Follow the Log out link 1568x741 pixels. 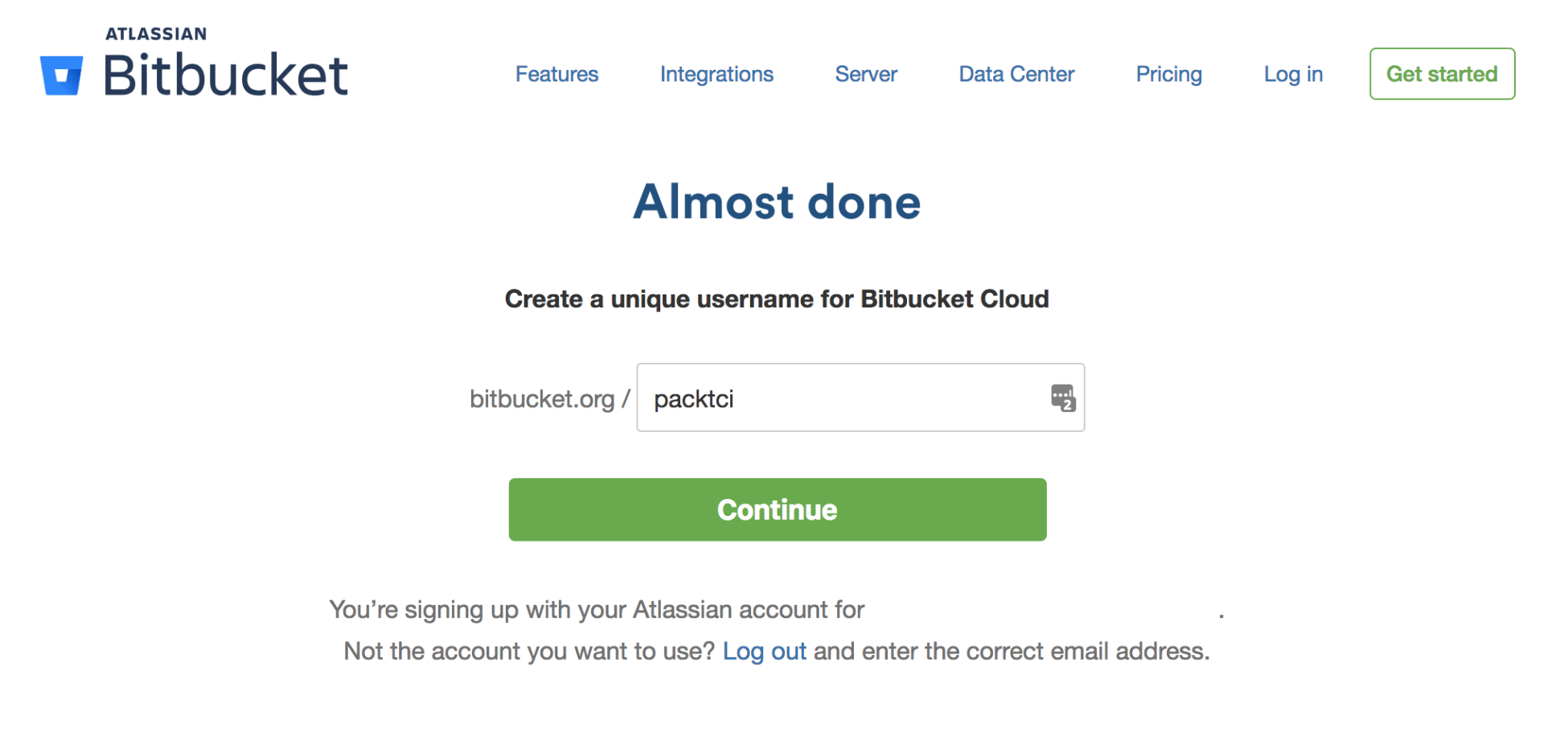pos(764,651)
